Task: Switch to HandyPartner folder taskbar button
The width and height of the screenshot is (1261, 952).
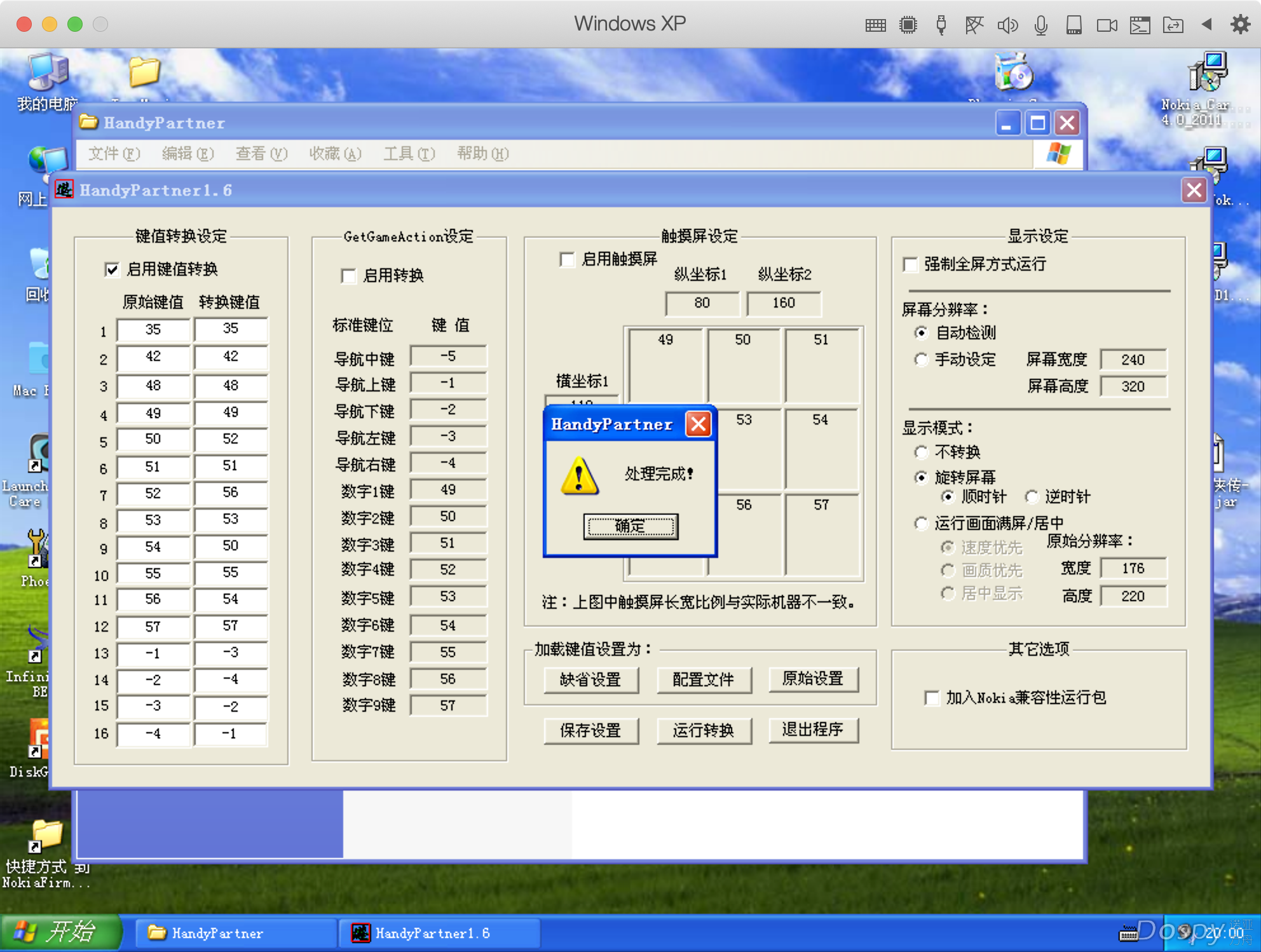Action: pos(236,933)
